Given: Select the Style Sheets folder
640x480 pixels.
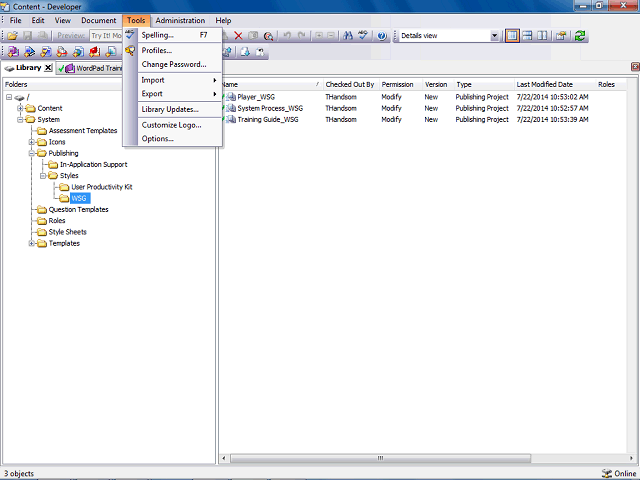Looking at the screenshot, I should click(67, 232).
